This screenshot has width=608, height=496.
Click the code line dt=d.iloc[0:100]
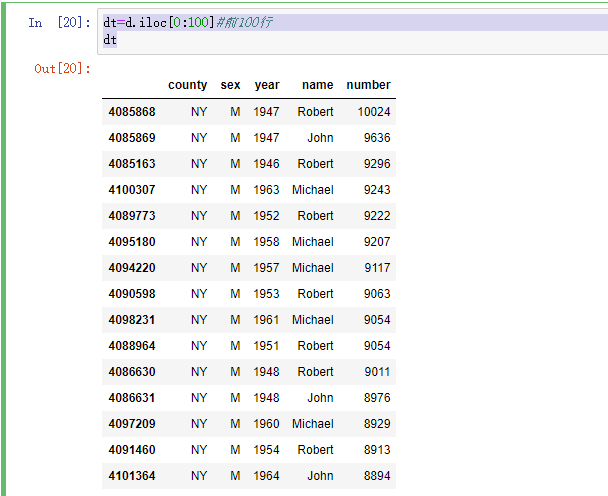158,22
